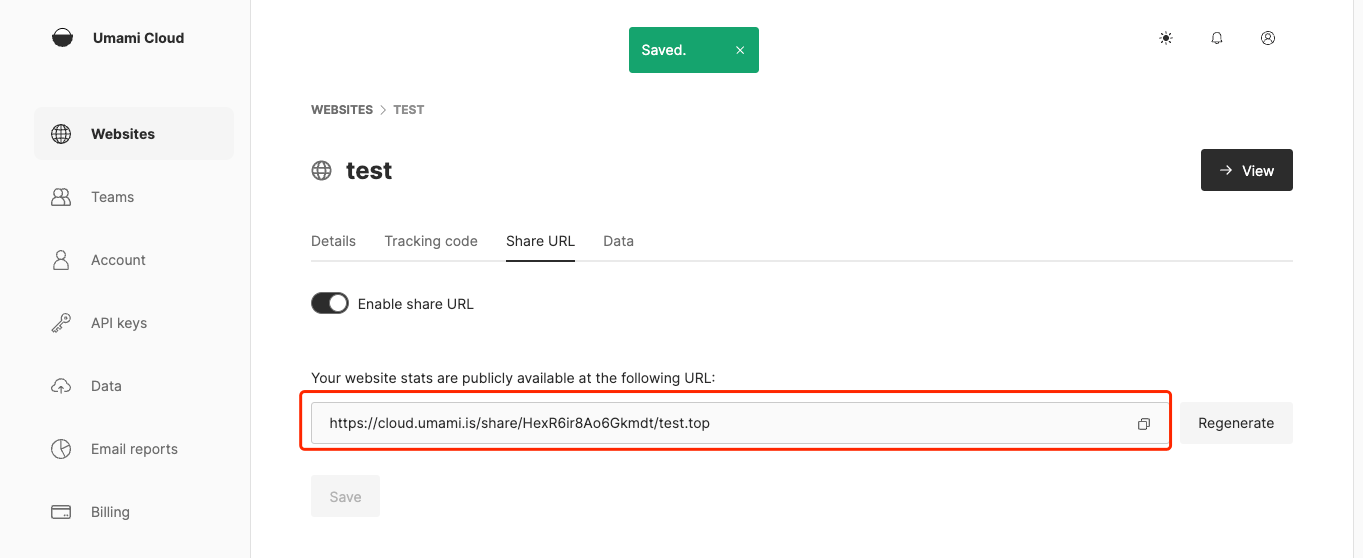Open the Tracking code tab
Image resolution: width=1363 pixels, height=558 pixels.
[431, 241]
